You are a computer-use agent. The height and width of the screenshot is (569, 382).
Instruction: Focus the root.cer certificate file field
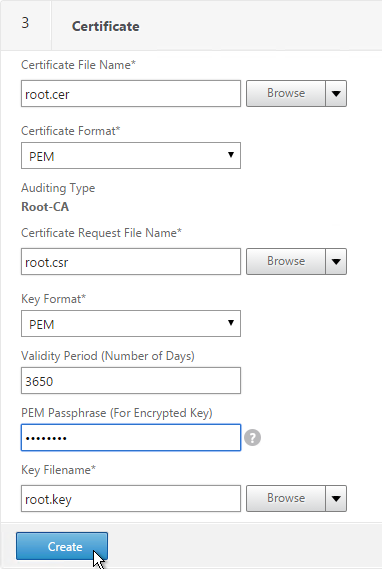(x=131, y=94)
